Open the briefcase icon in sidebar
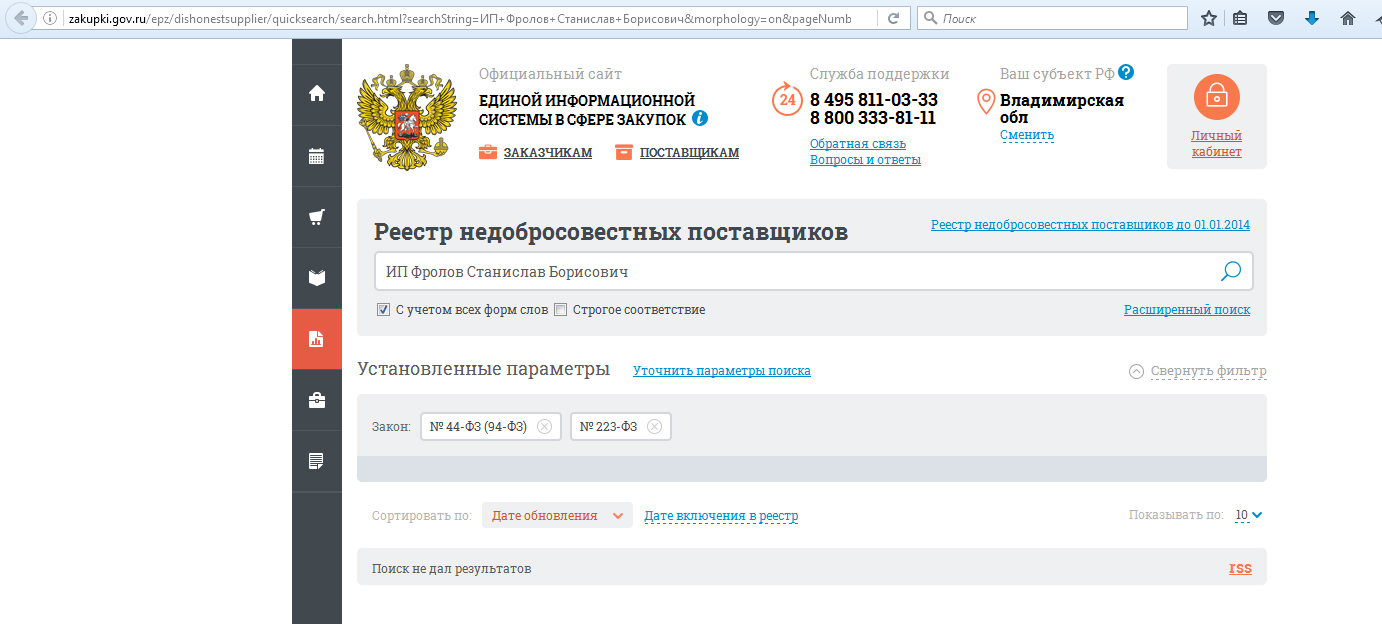This screenshot has height=624, width=1382. coord(317,400)
